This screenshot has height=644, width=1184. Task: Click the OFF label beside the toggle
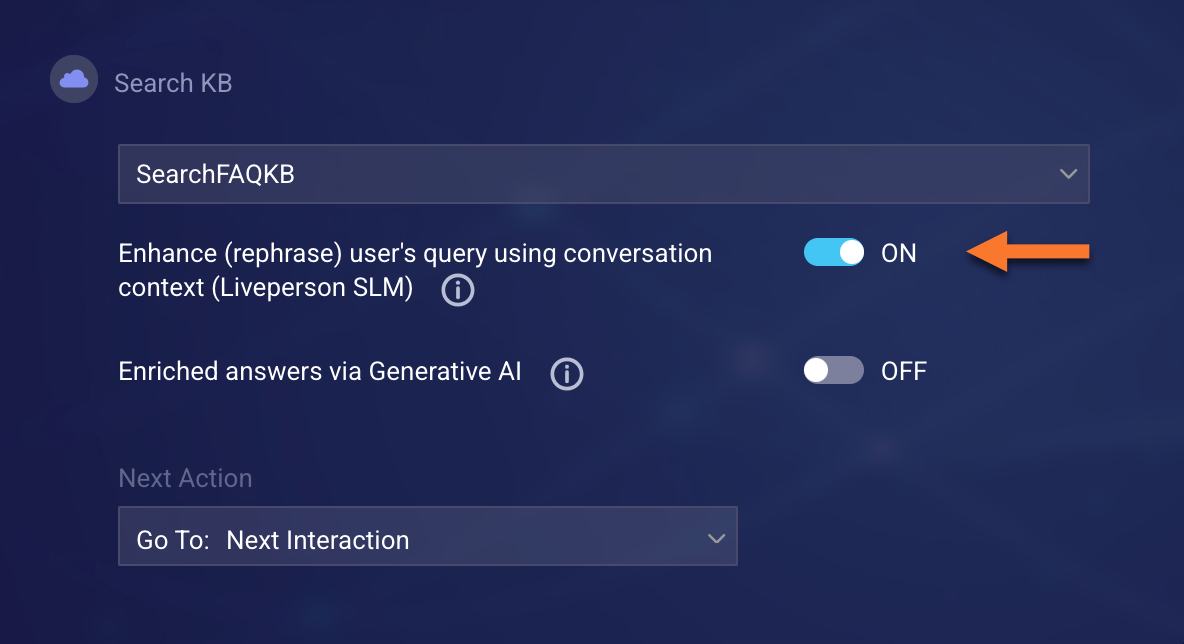903,372
